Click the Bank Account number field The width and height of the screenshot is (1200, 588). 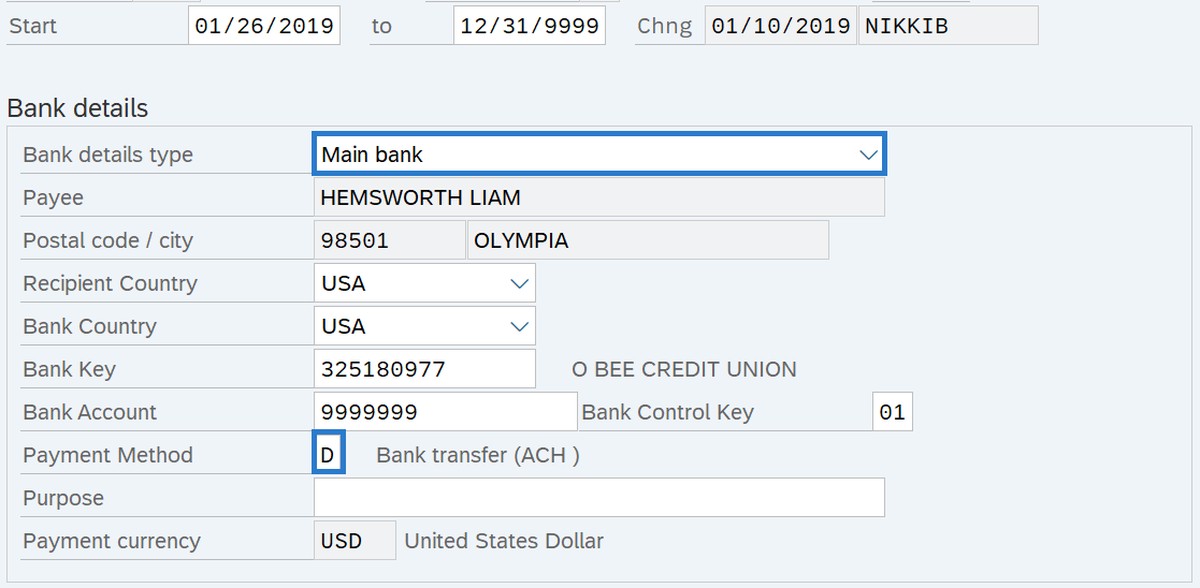(444, 413)
